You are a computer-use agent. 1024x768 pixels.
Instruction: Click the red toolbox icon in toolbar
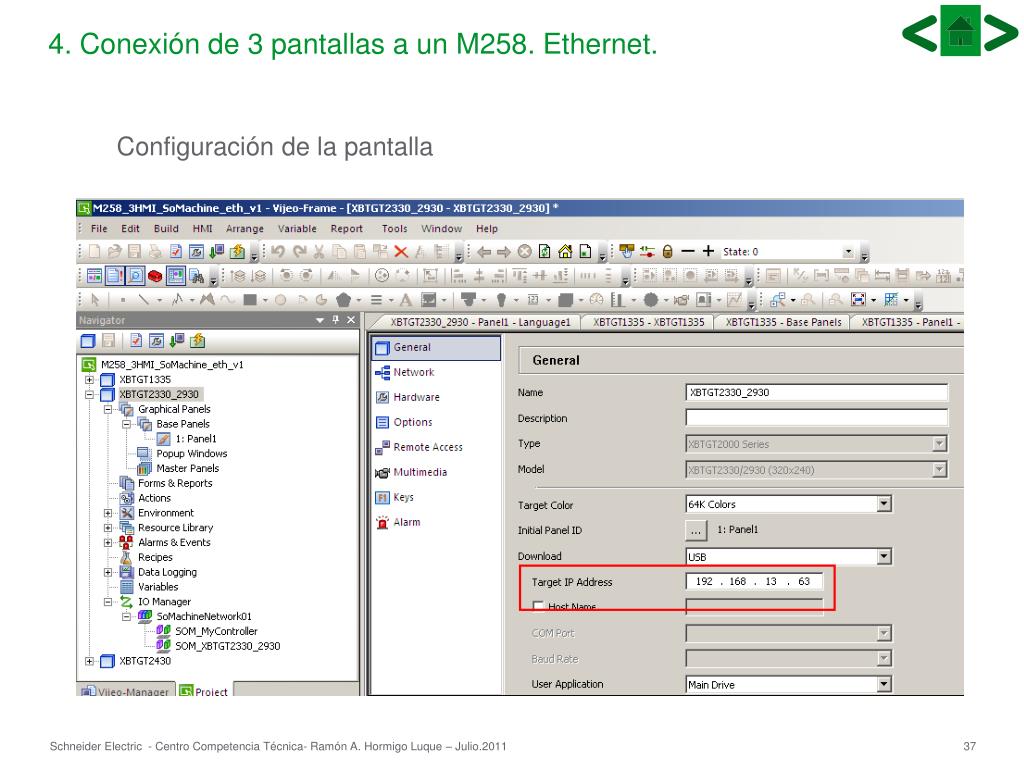tap(155, 276)
